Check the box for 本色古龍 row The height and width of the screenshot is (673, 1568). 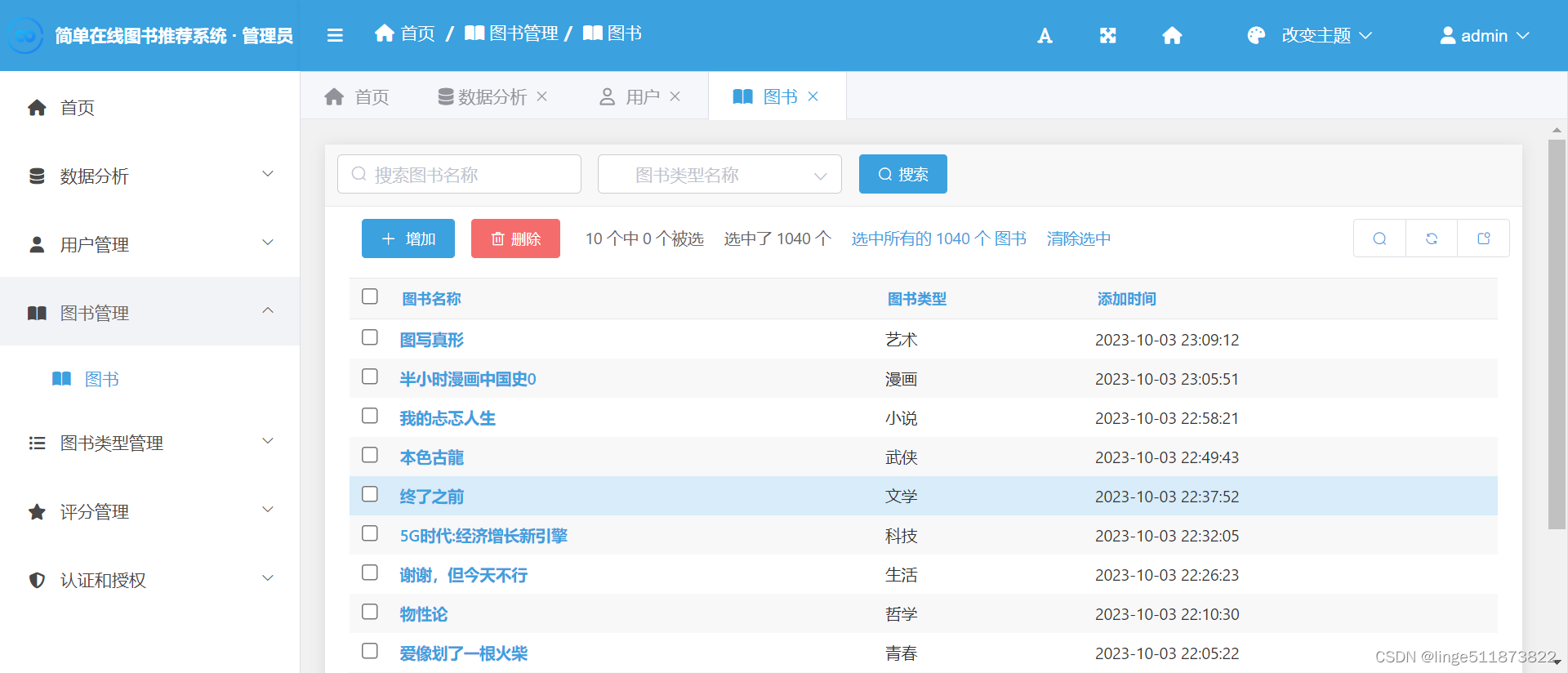click(370, 454)
